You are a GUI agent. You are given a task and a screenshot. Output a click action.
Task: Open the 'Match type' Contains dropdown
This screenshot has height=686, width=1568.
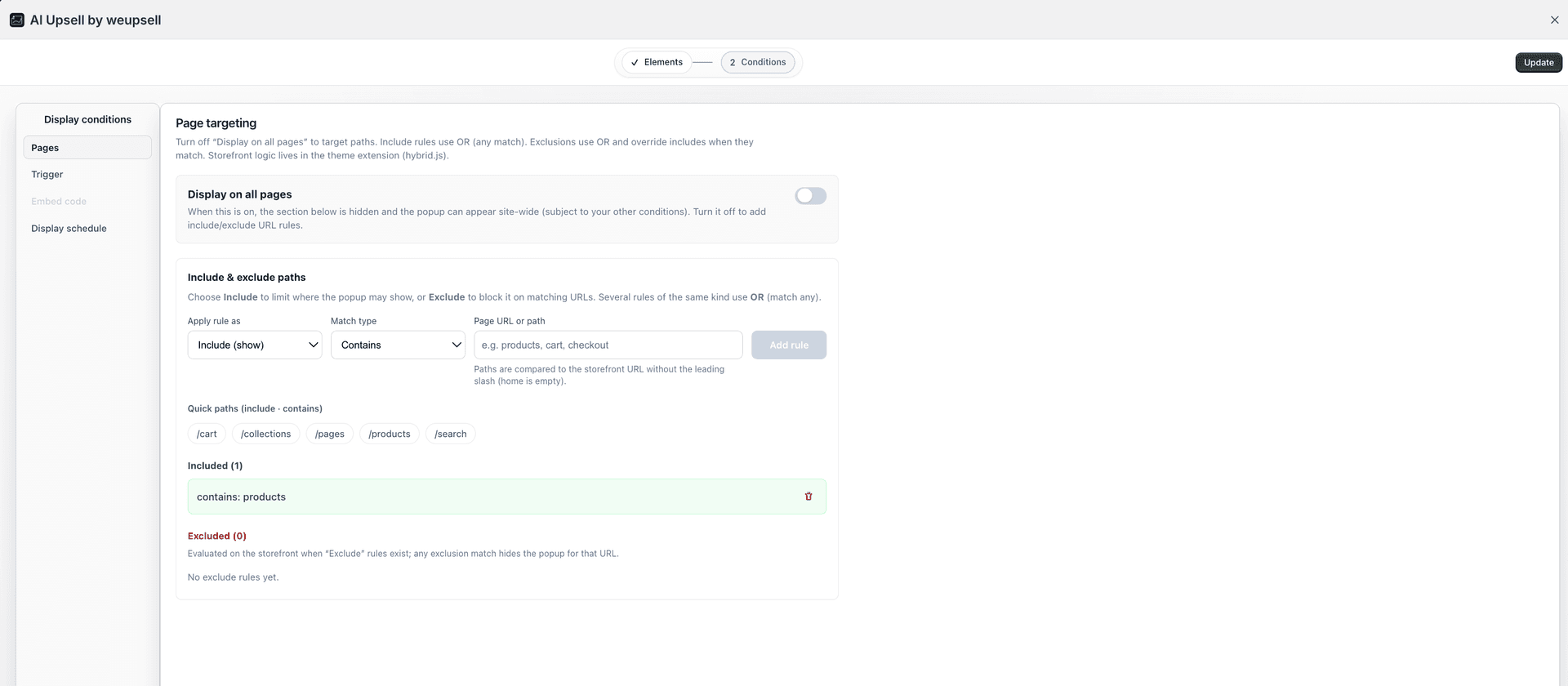click(x=398, y=345)
